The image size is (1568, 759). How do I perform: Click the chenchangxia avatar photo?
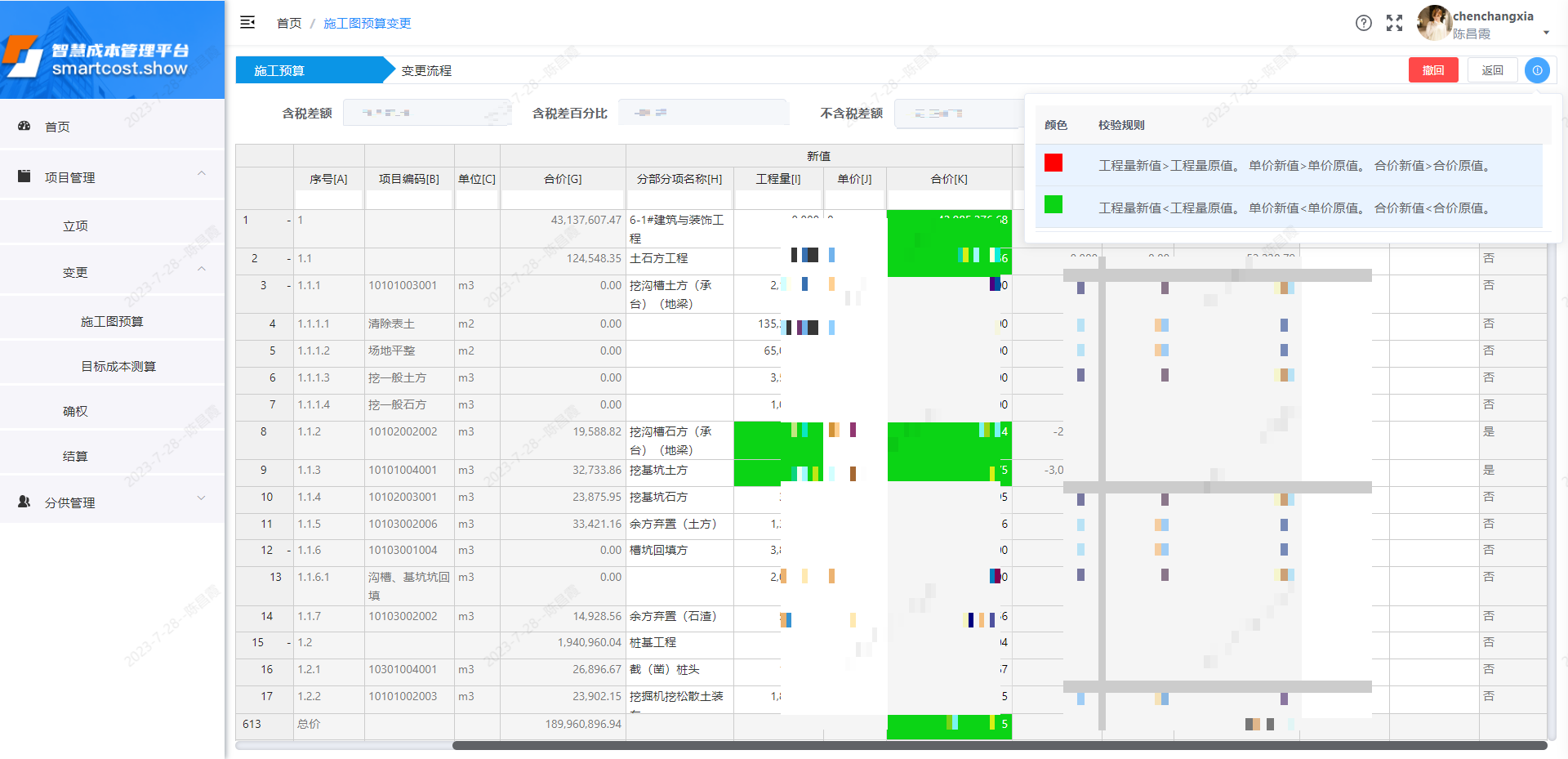[1435, 23]
